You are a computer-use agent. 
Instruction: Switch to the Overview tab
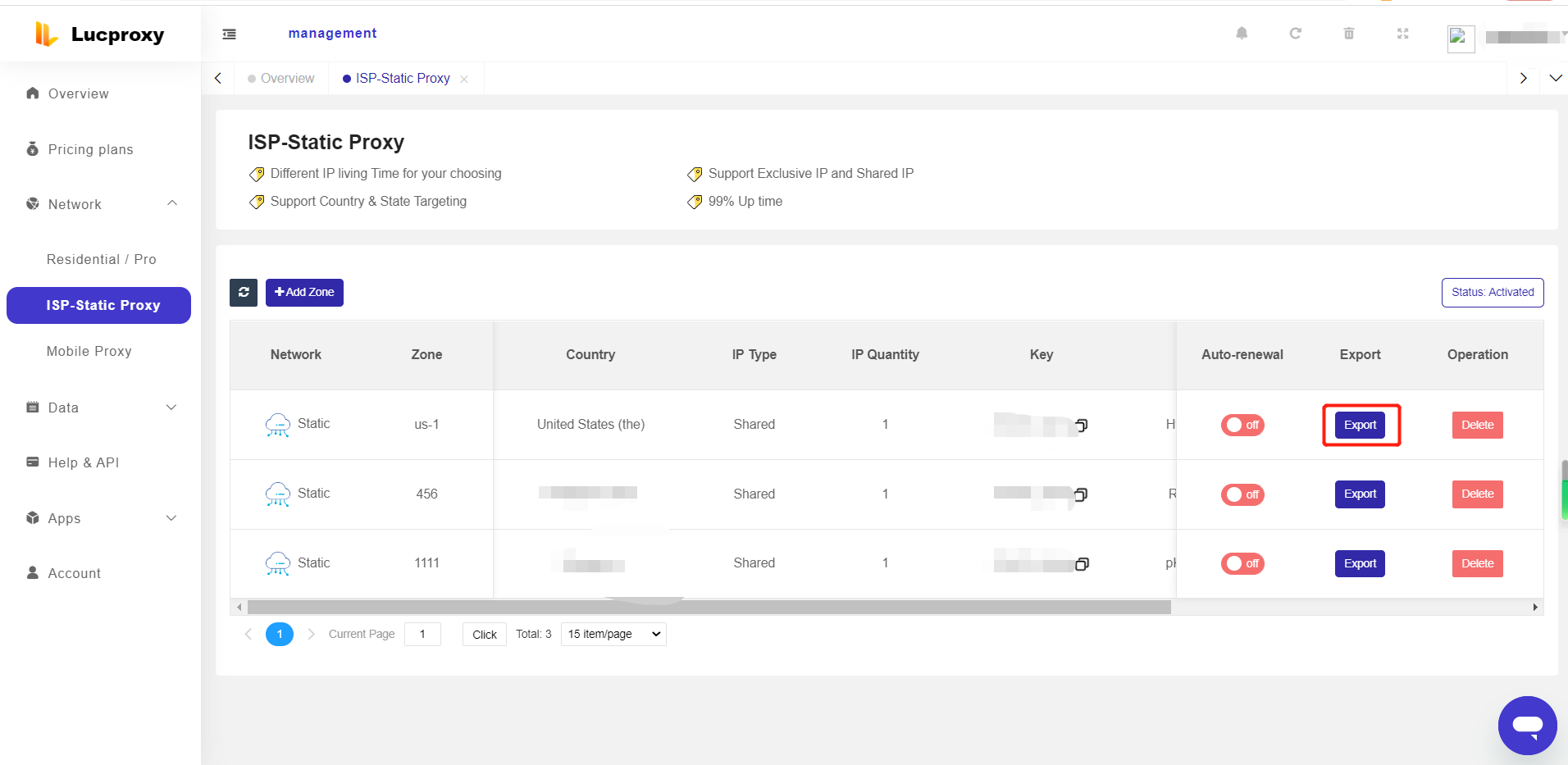pyautogui.click(x=280, y=79)
